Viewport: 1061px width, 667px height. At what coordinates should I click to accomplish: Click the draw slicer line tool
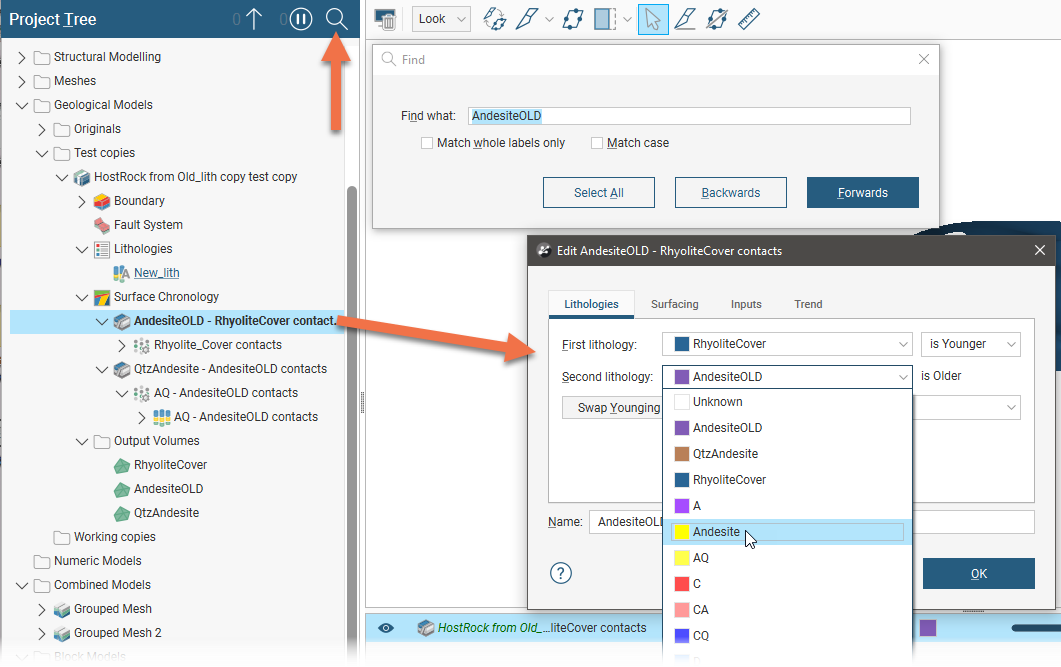684,19
